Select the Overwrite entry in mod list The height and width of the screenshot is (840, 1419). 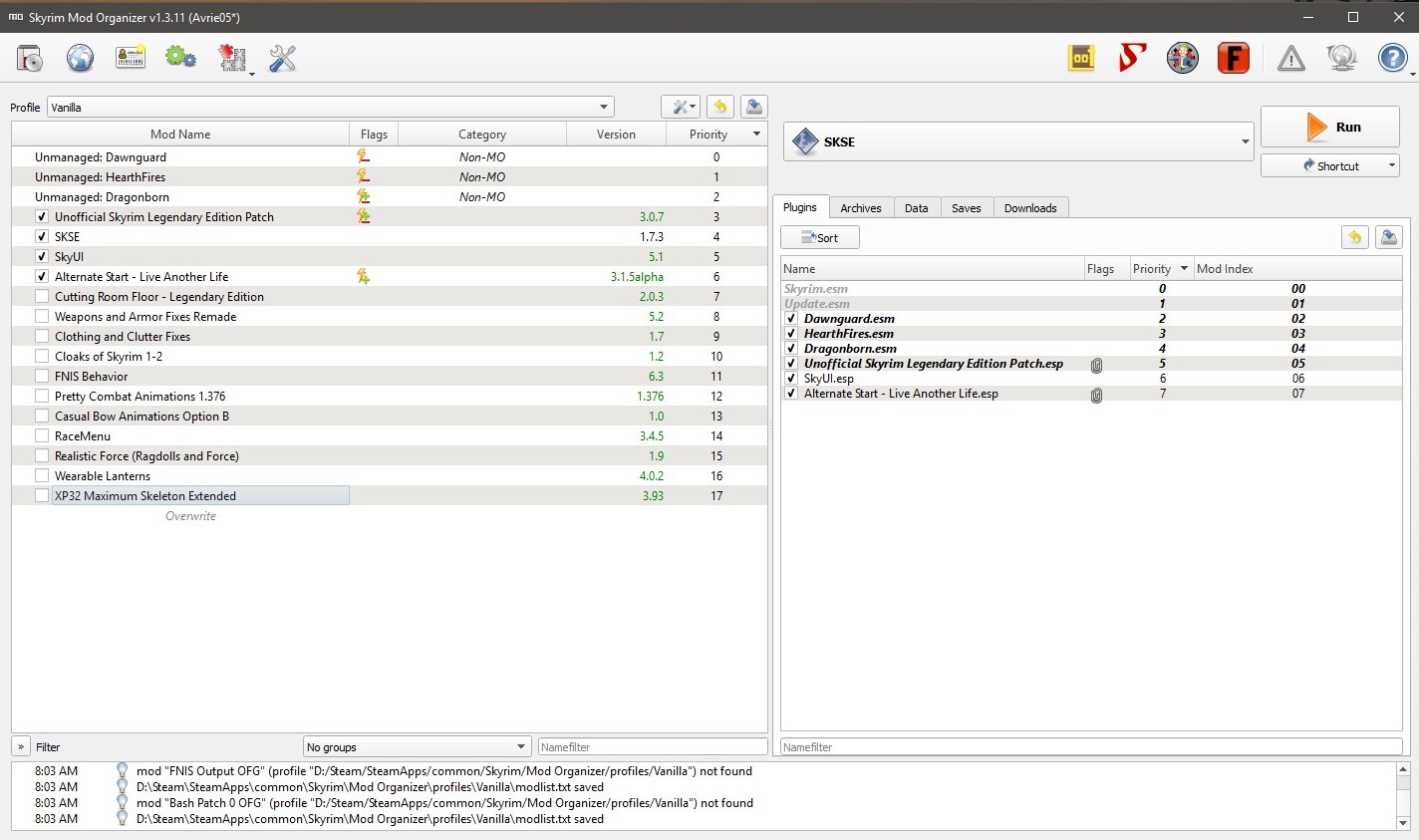(x=390, y=516)
